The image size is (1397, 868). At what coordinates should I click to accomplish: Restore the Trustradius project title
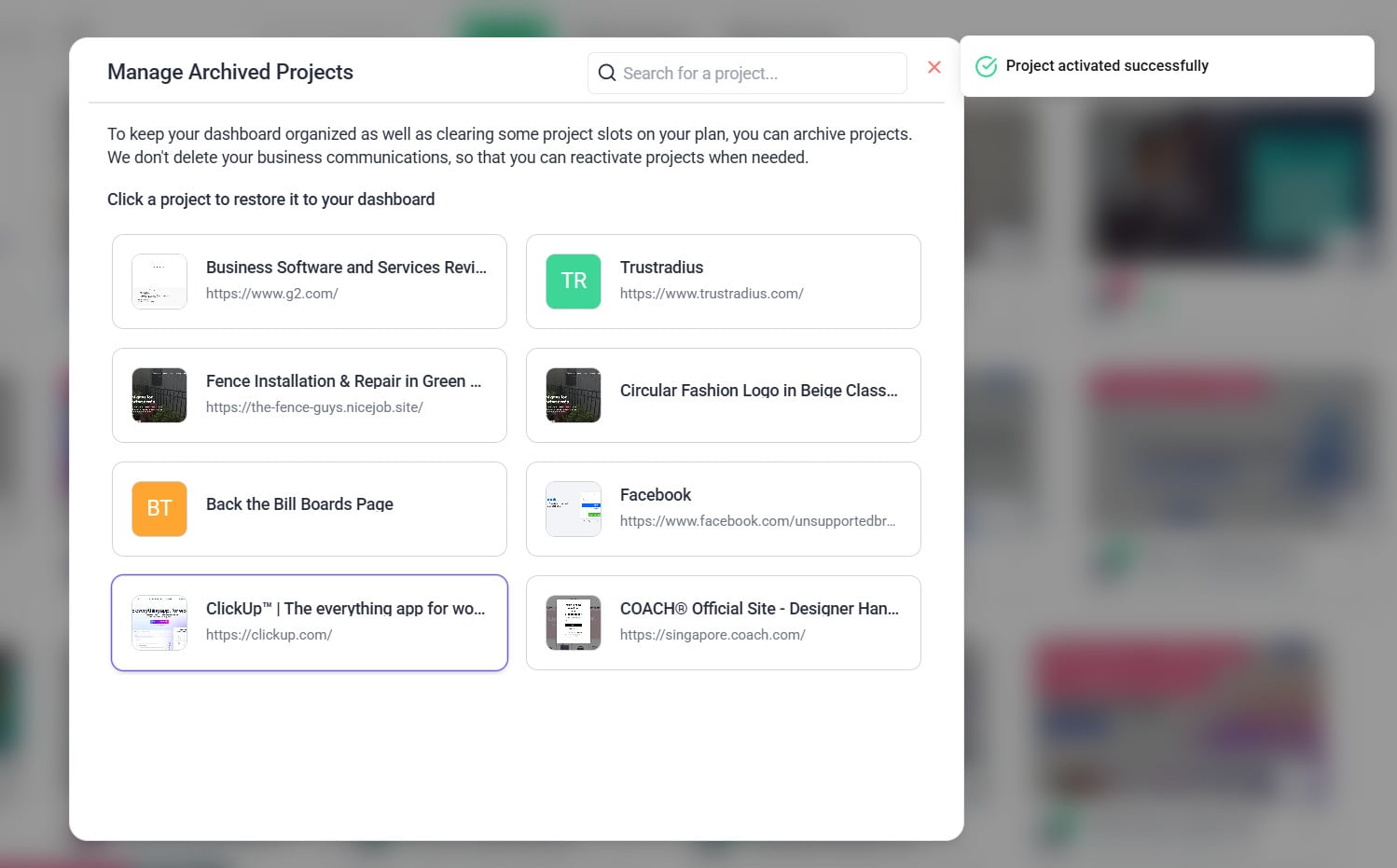pyautogui.click(x=661, y=268)
